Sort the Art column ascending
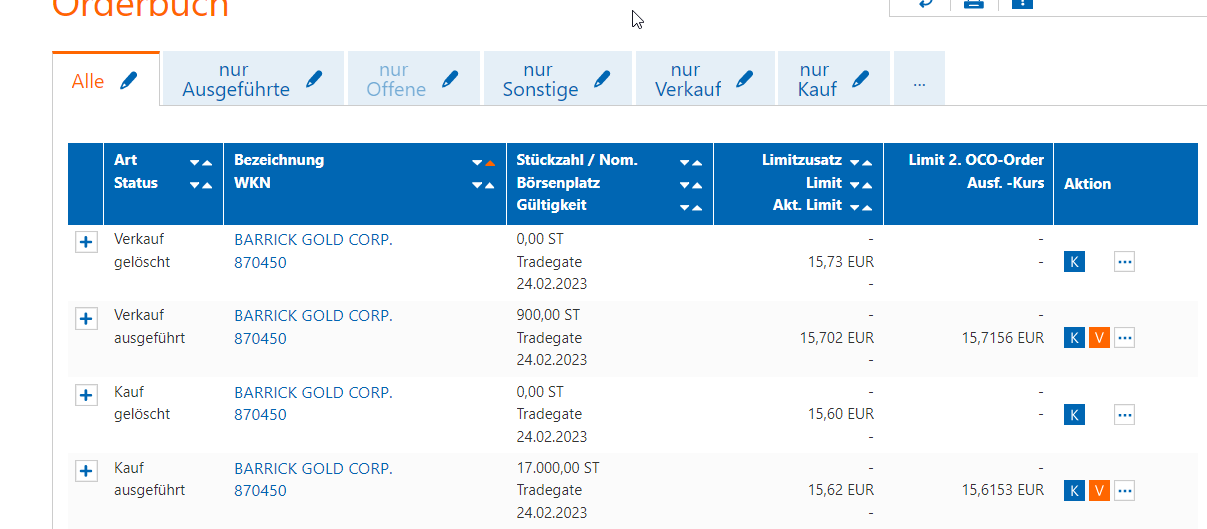This screenshot has height=529, width=1207. tap(206, 162)
